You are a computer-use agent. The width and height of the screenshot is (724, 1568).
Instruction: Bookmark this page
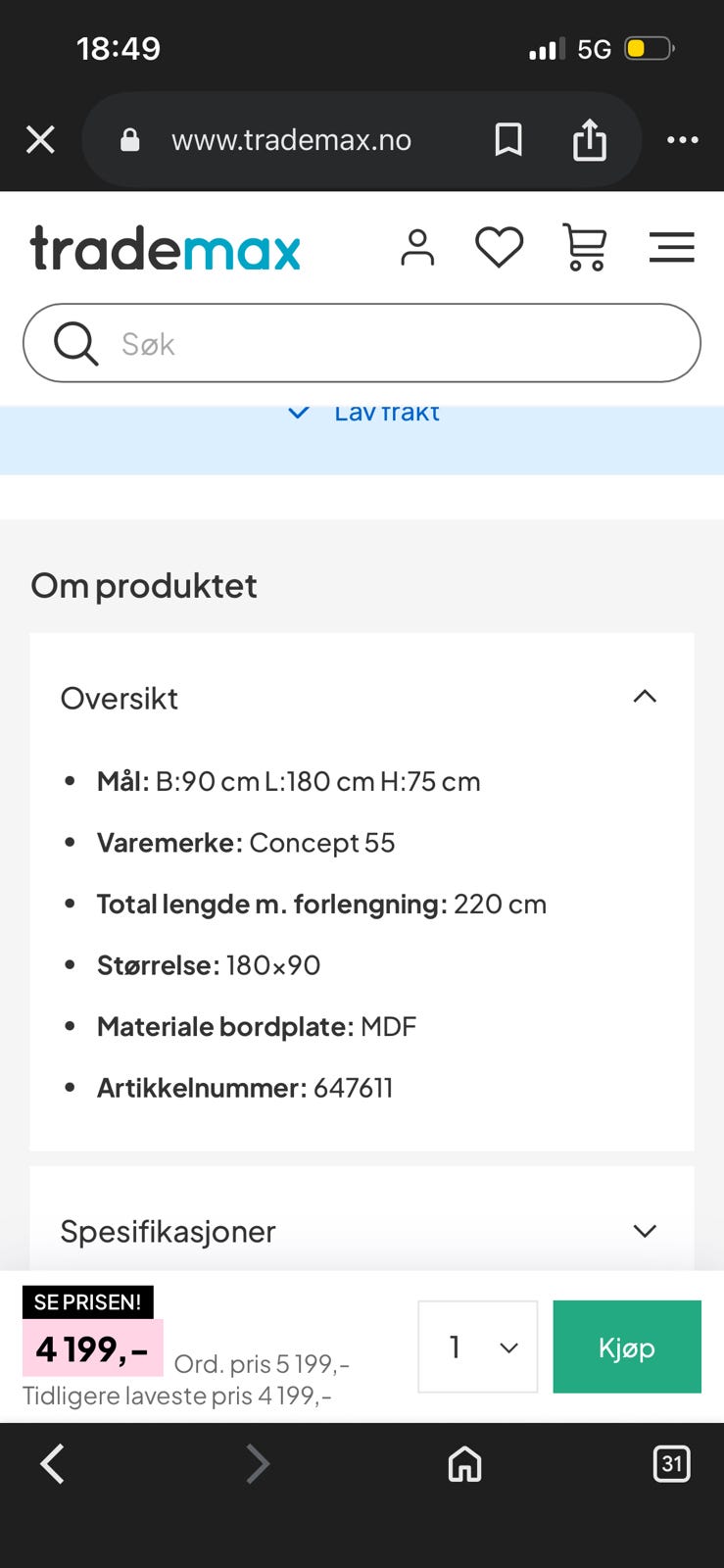[x=508, y=139]
